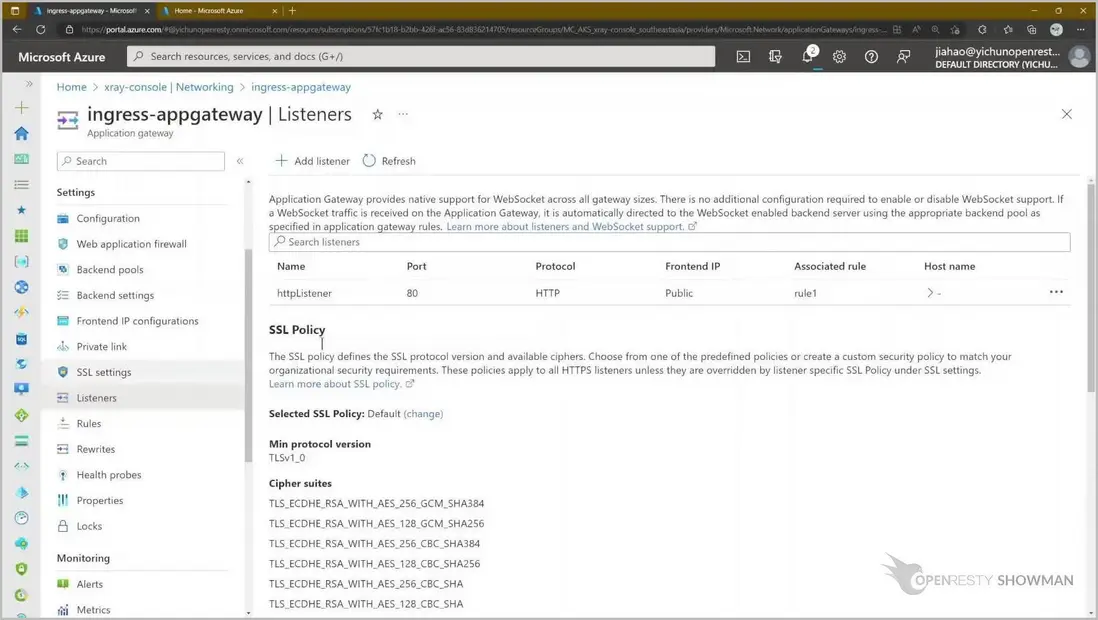1098x620 pixels.
Task: Open the more options ellipsis beside title
Action: (403, 113)
